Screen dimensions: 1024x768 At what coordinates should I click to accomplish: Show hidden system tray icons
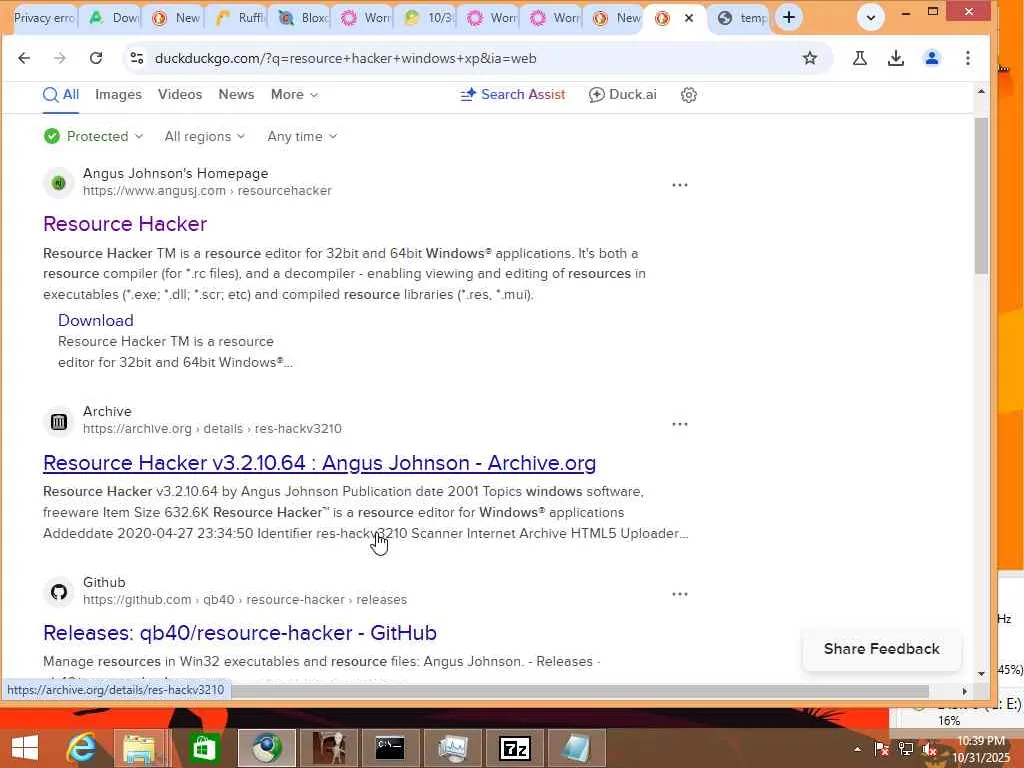[857, 749]
